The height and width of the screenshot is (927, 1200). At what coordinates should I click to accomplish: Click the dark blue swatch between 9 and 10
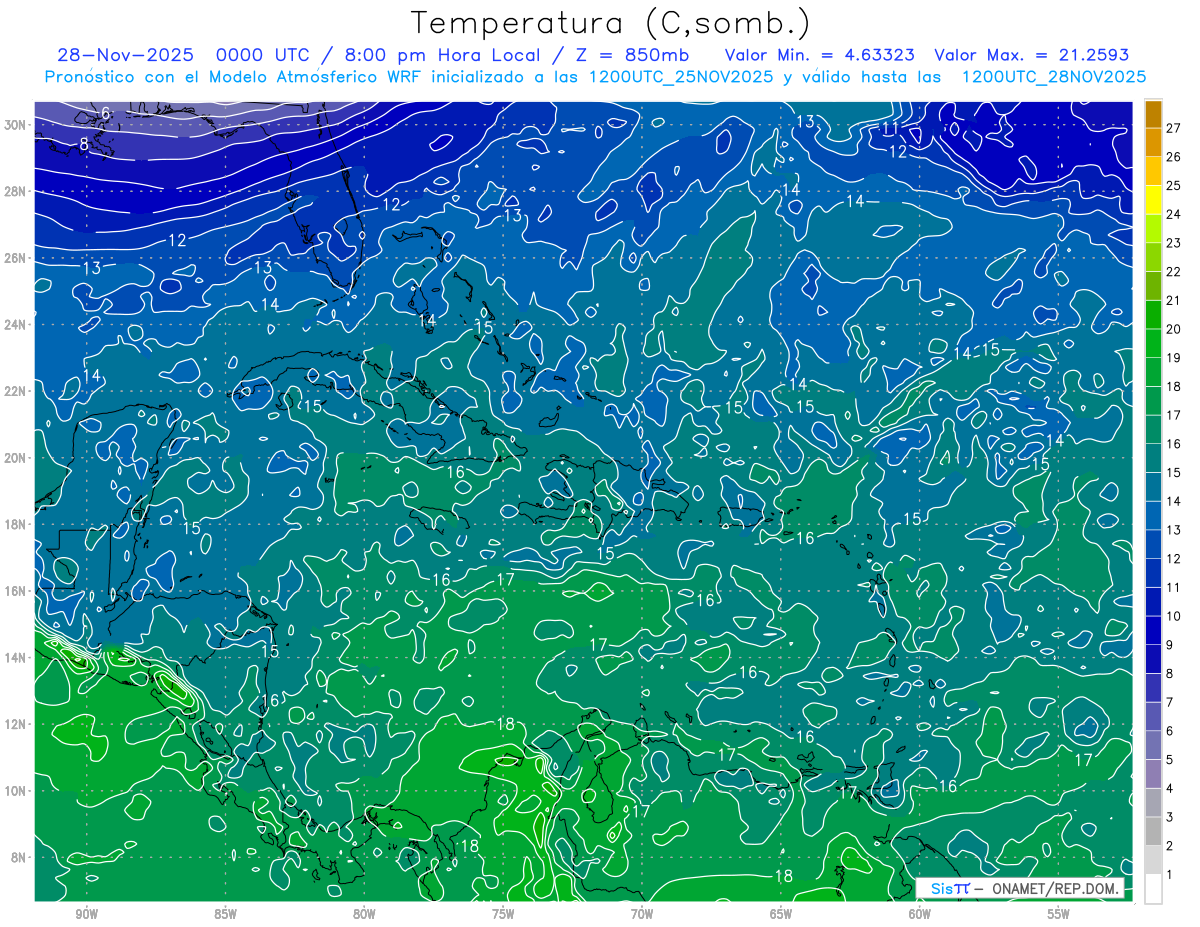[1153, 631]
